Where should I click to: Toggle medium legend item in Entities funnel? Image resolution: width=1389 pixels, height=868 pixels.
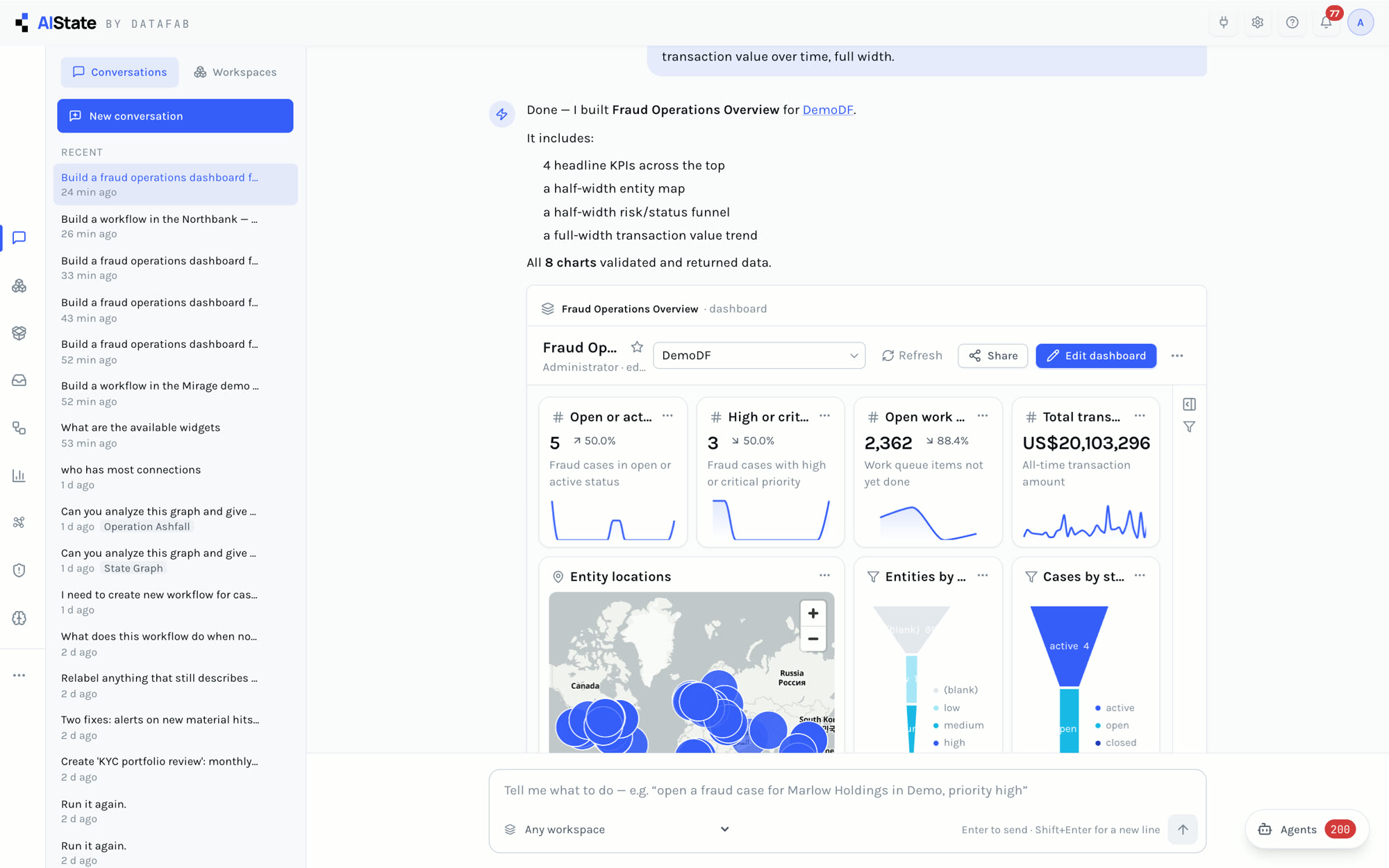[958, 725]
